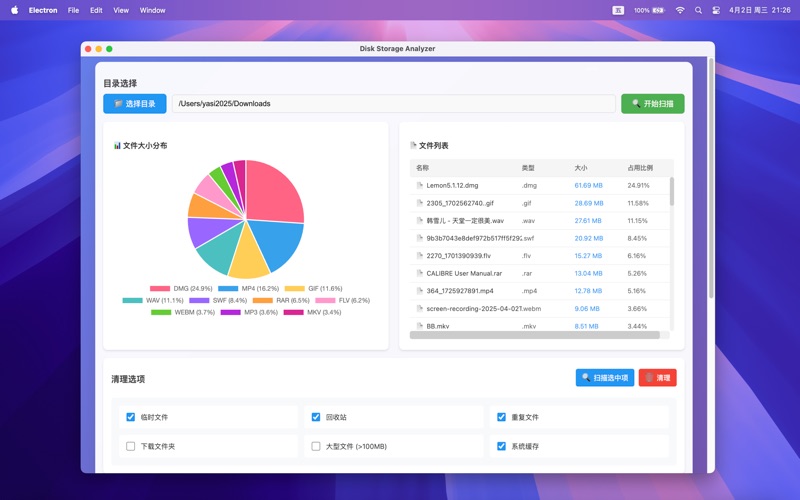Uncheck the 回收站 checkbox
Viewport: 800px width, 500px height.
click(x=316, y=417)
